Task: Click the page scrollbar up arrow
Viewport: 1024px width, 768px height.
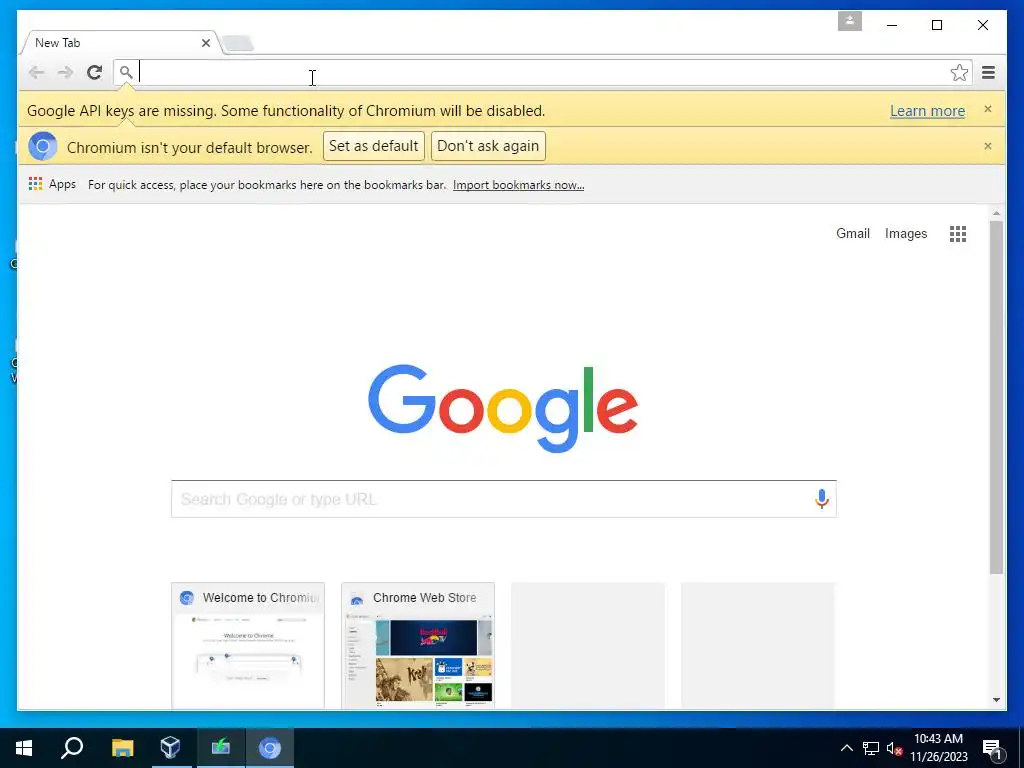Action: [x=996, y=213]
